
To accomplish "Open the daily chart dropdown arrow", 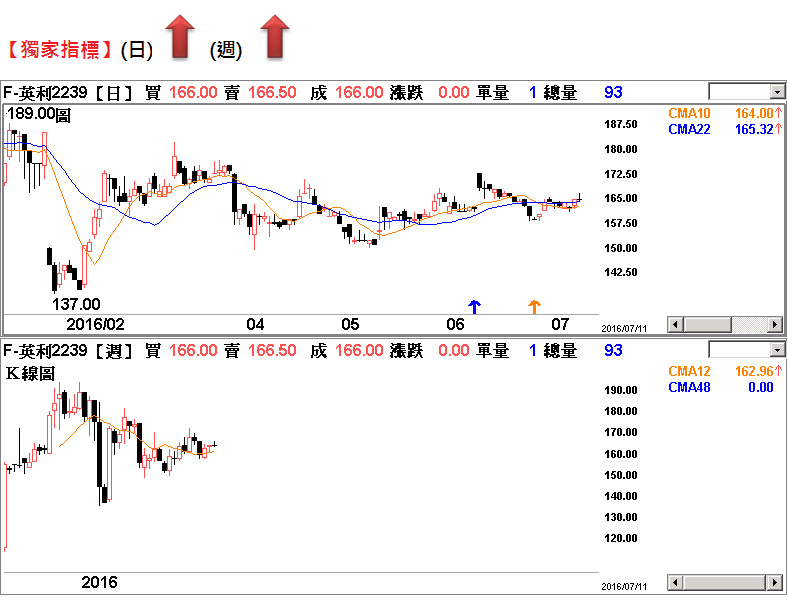I will tap(777, 92).
